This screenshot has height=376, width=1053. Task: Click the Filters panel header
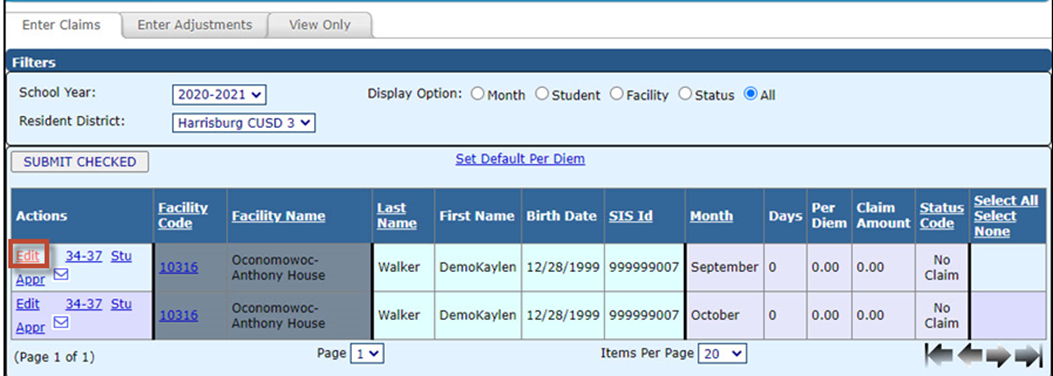tap(528, 62)
